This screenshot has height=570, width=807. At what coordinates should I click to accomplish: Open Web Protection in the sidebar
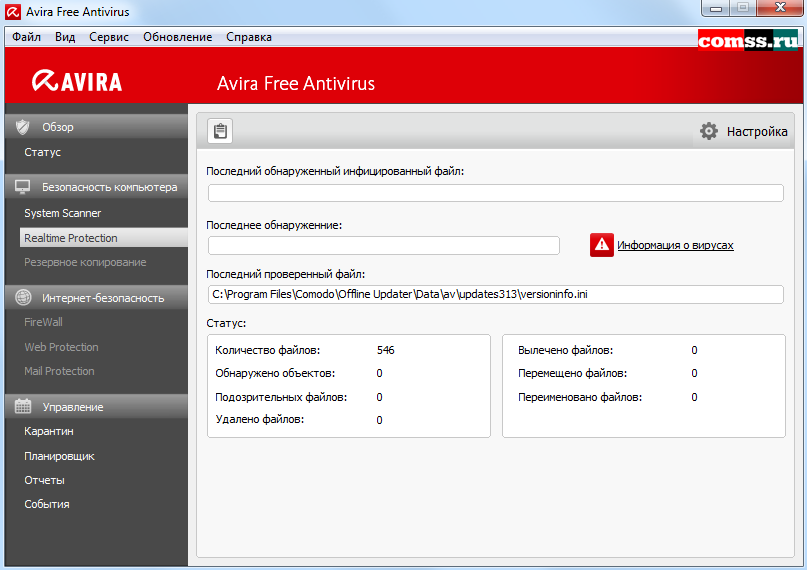point(61,347)
